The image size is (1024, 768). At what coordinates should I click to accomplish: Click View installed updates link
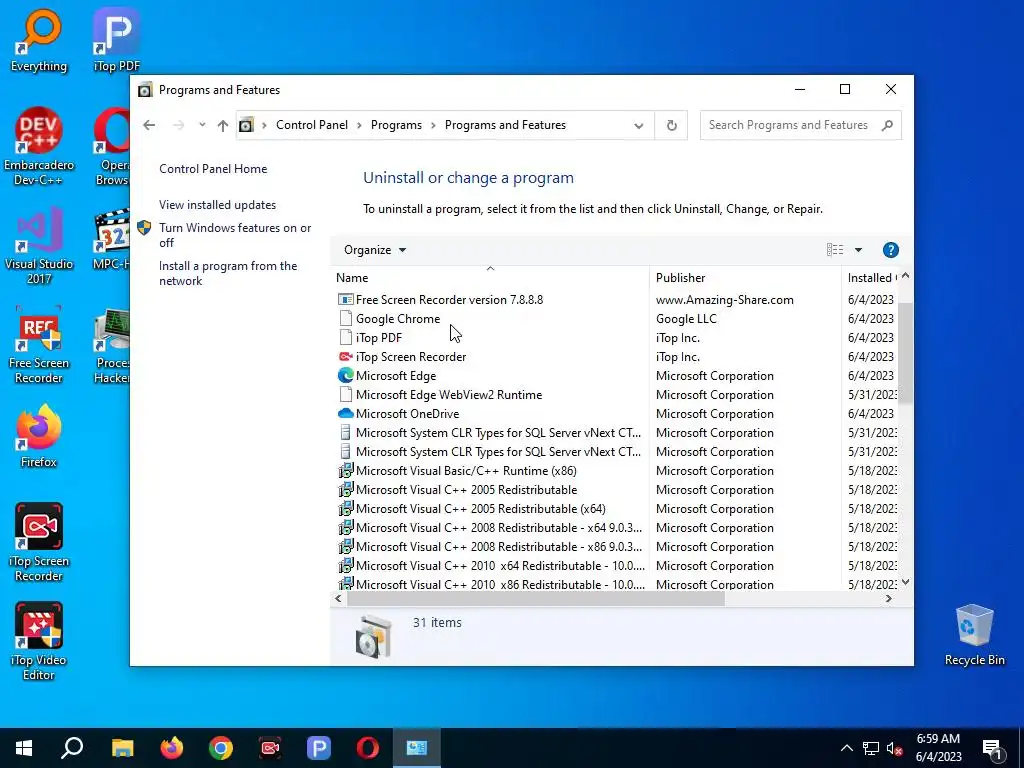coord(217,205)
